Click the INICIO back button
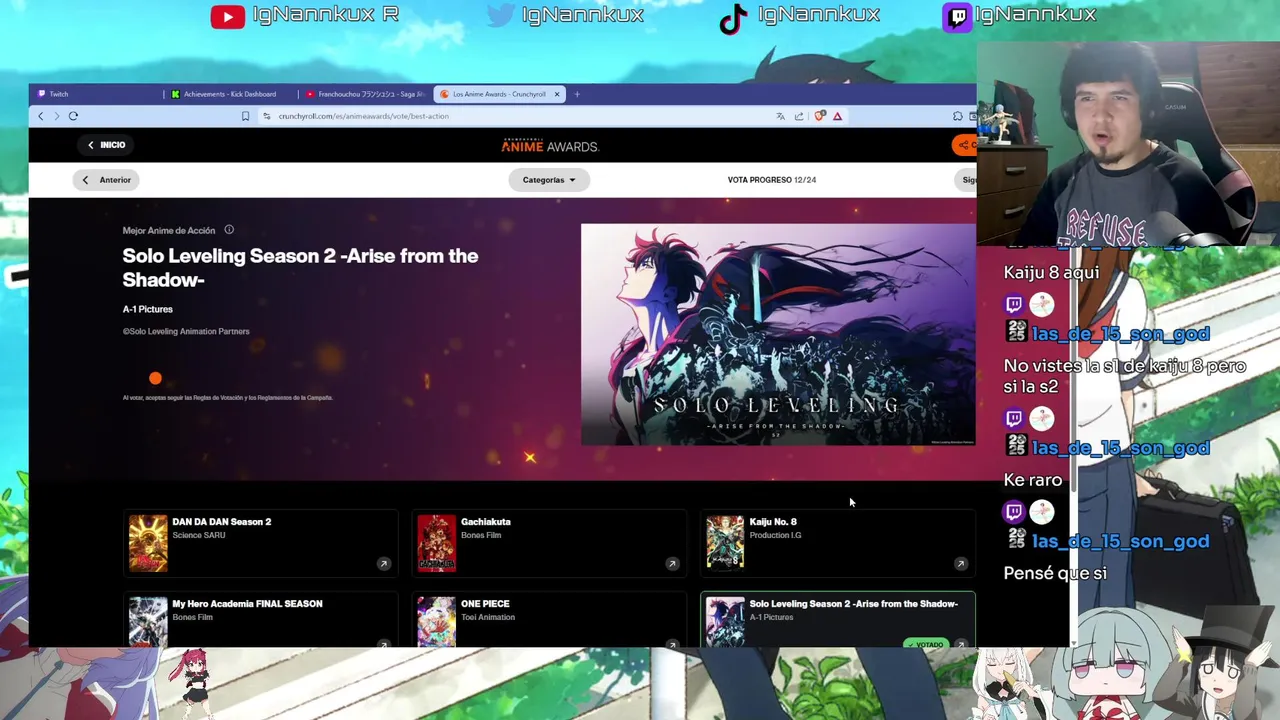The image size is (1280, 720). [x=106, y=145]
